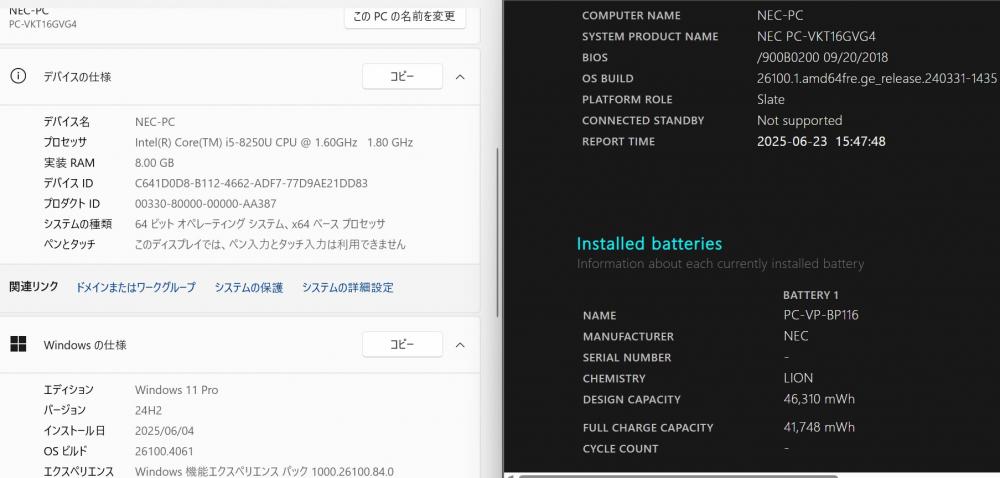Select the system product name NEC PC-VKT16GVG4

(x=816, y=36)
